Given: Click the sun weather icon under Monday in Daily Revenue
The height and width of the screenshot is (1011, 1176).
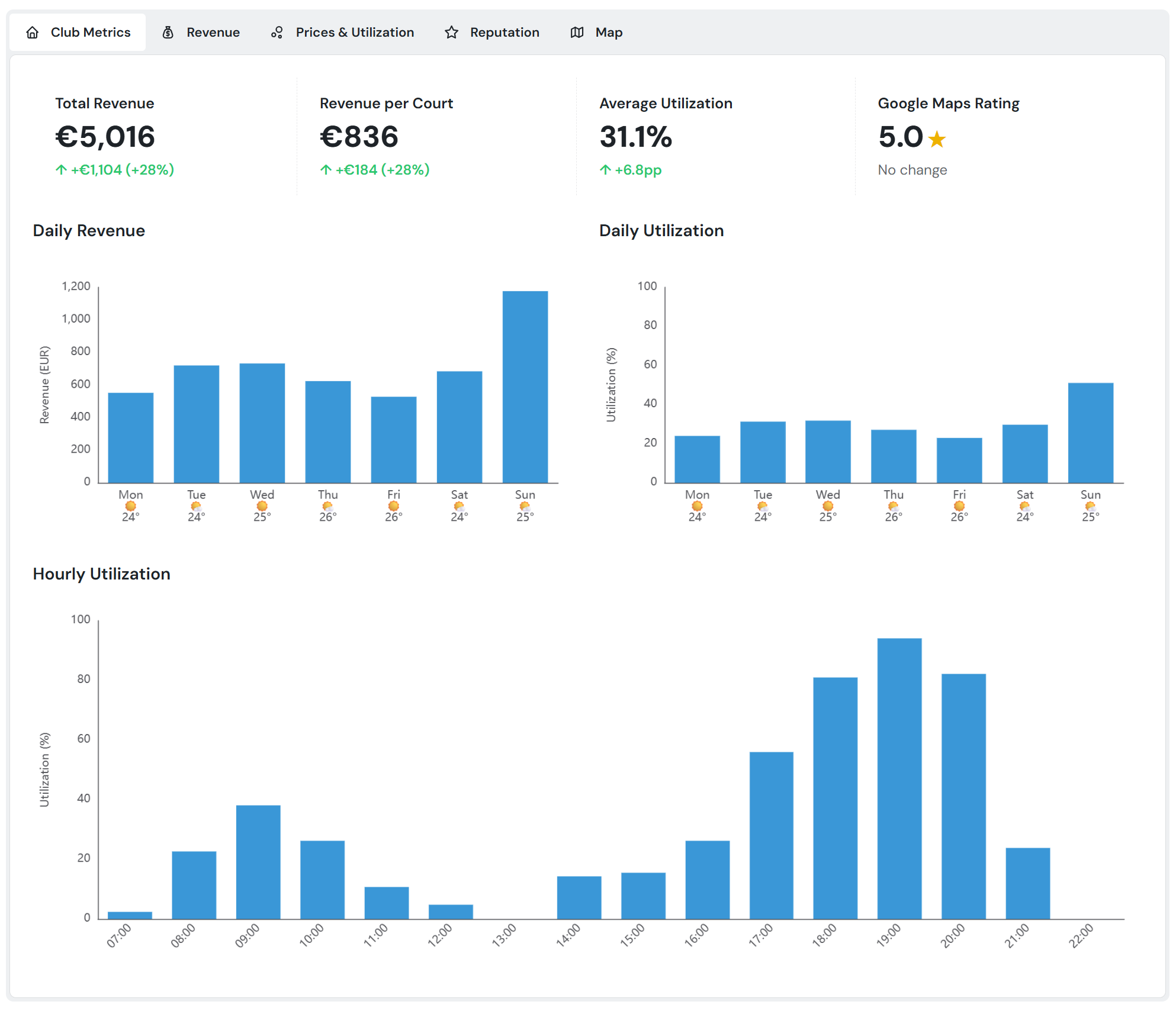Looking at the screenshot, I should point(131,505).
